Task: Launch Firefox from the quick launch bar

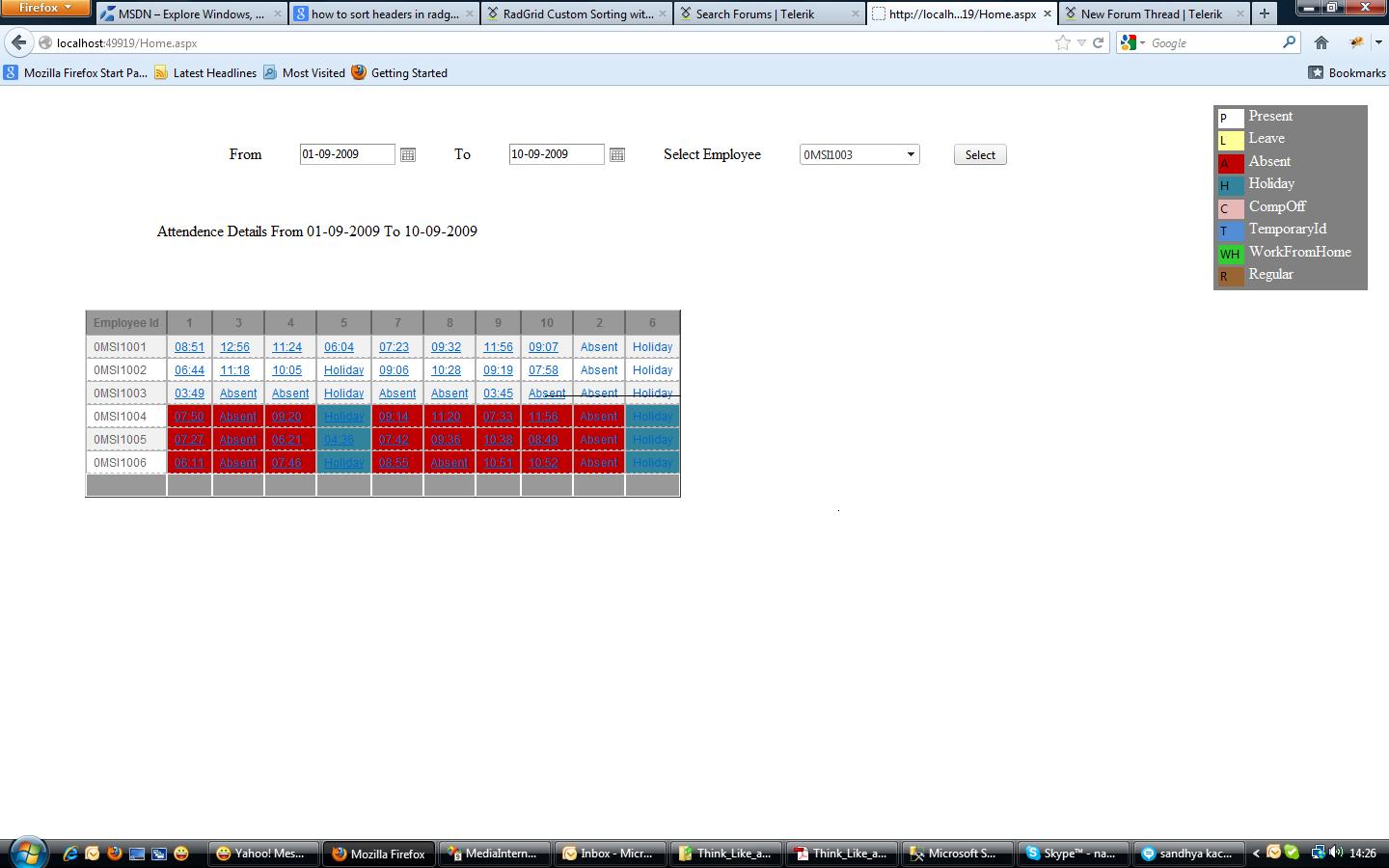Action: [114, 854]
